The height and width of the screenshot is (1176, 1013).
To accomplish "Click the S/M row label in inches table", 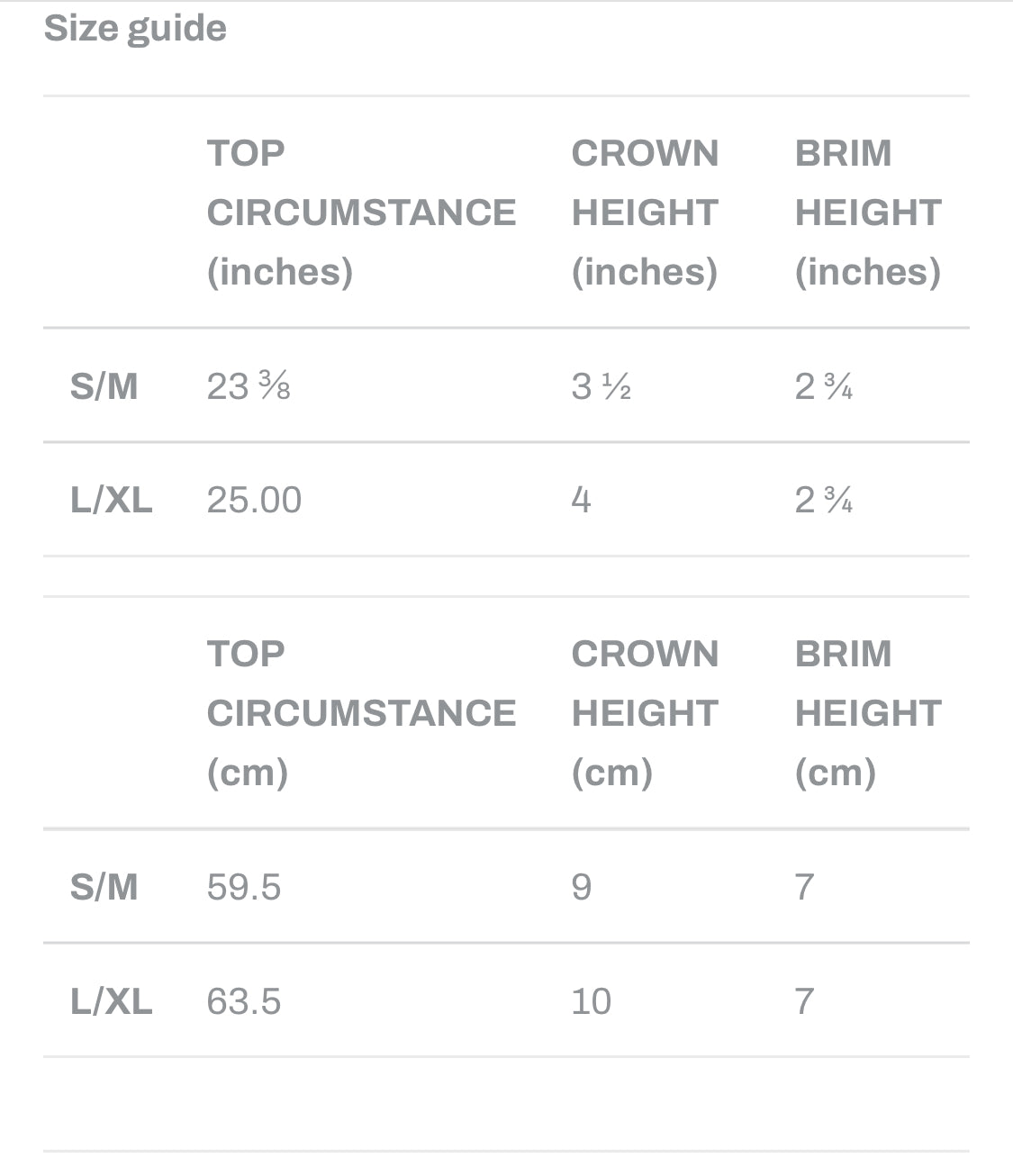I will pyautogui.click(x=104, y=386).
